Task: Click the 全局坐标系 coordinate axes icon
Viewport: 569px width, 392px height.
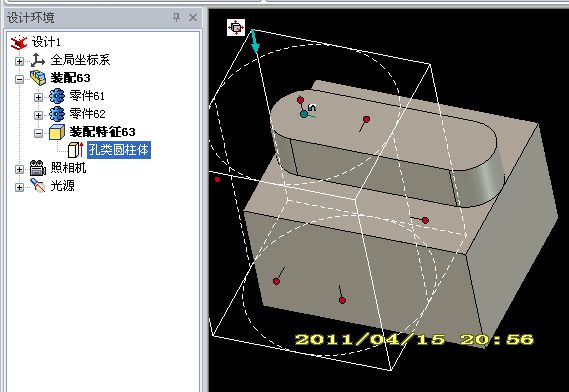Action: pos(38,60)
